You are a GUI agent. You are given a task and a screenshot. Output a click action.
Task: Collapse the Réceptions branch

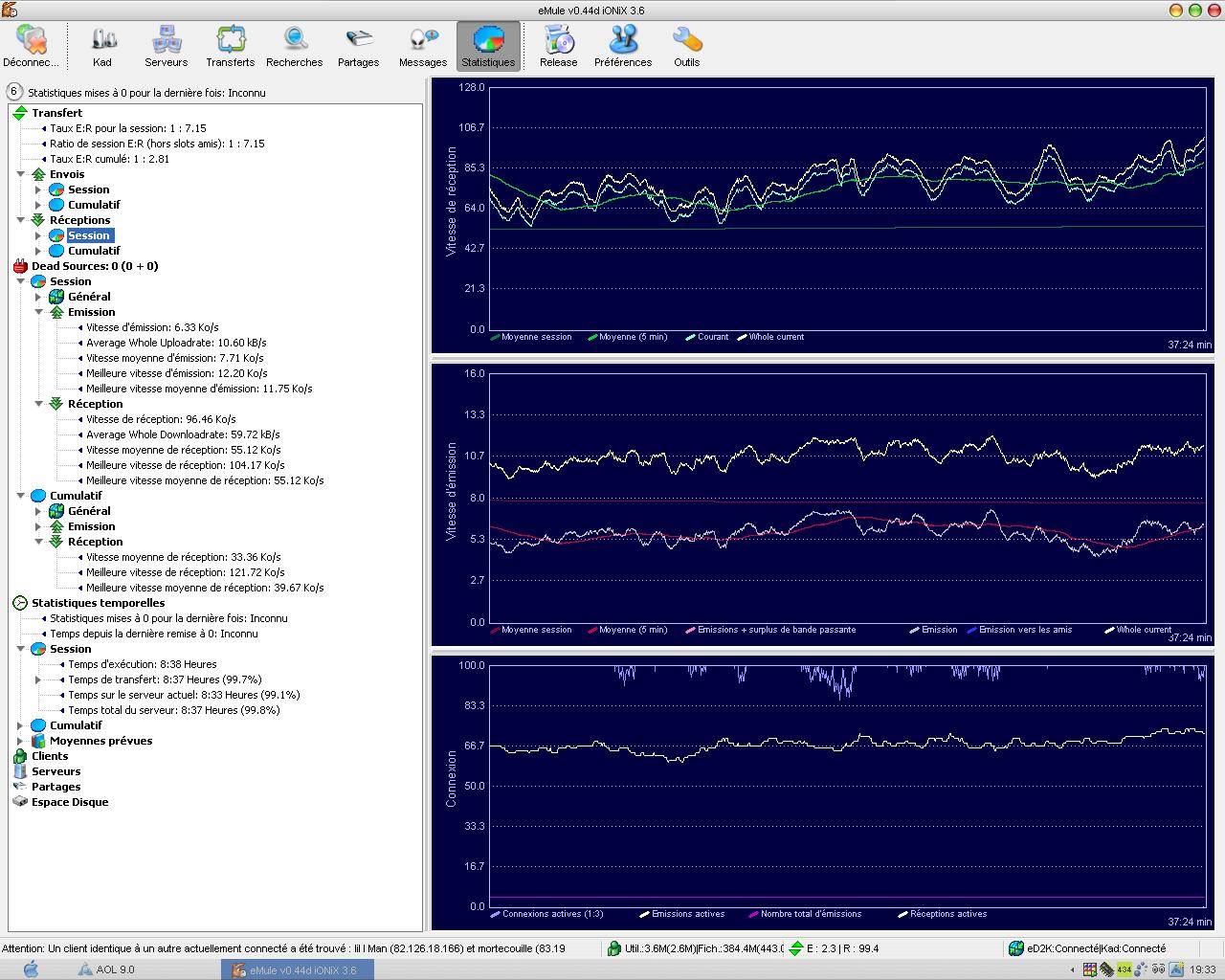[x=21, y=220]
